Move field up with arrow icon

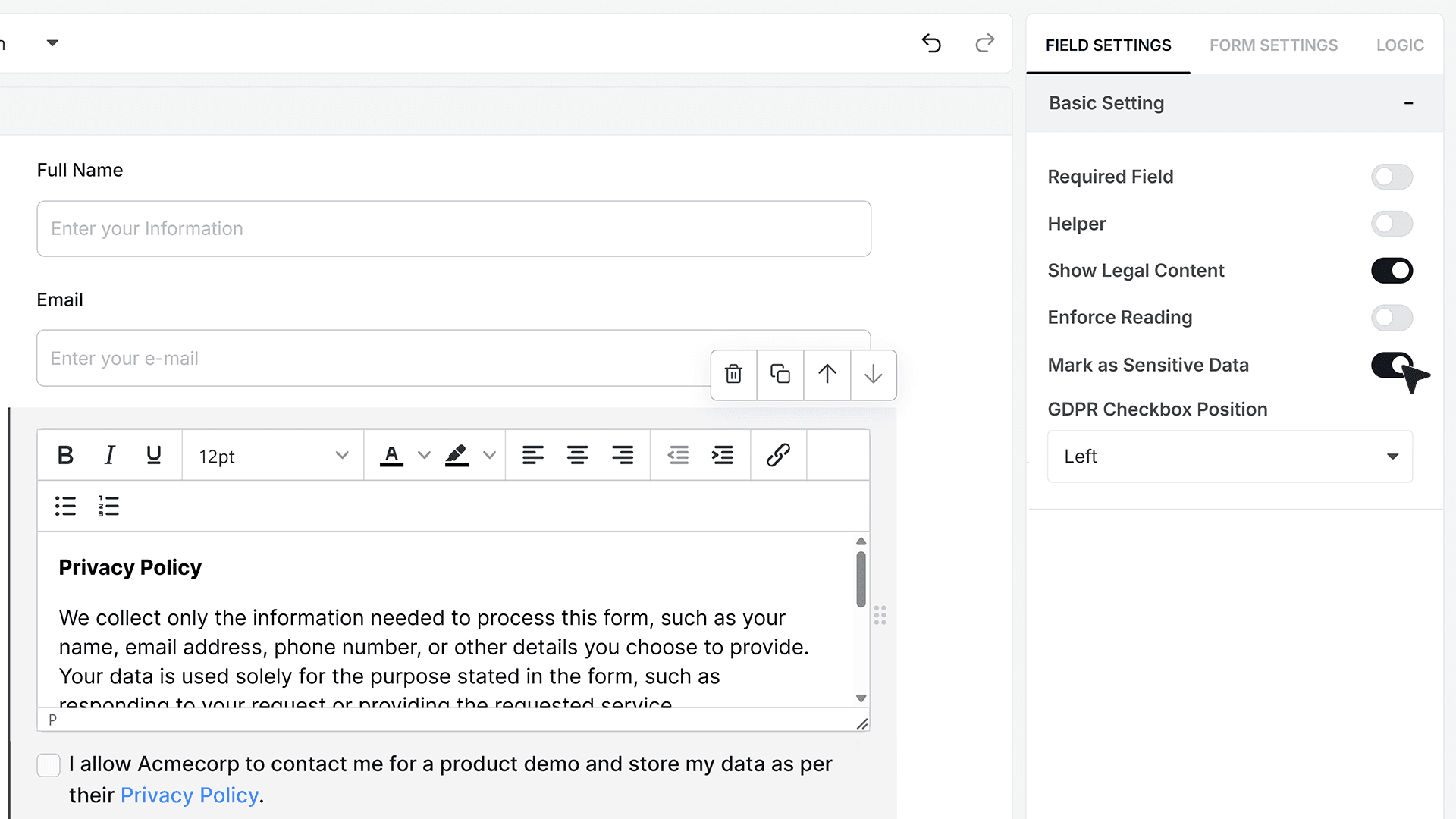click(x=827, y=375)
